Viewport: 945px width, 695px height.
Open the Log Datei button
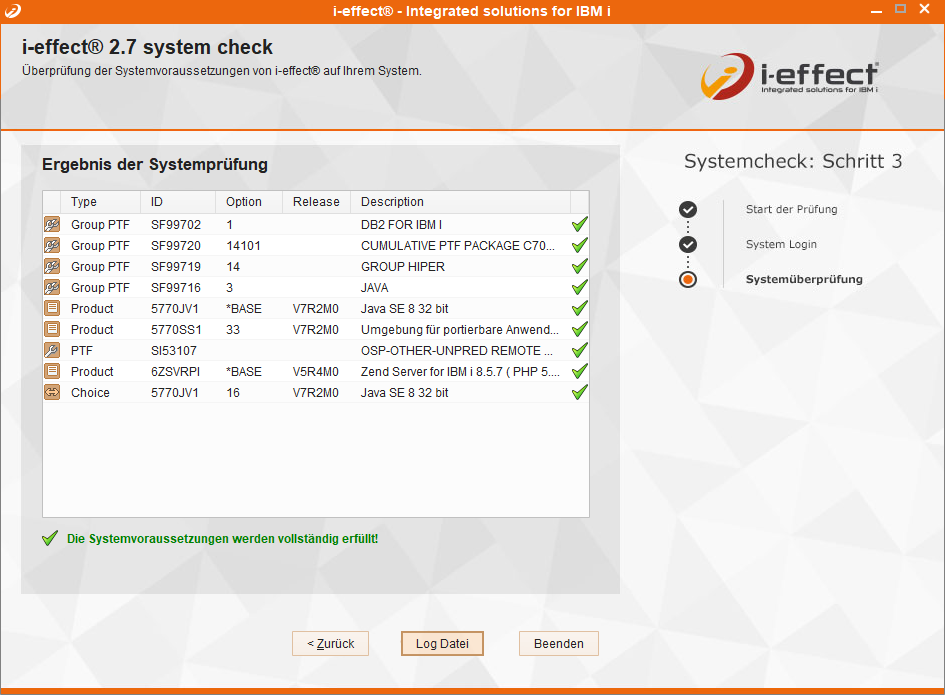(442, 644)
